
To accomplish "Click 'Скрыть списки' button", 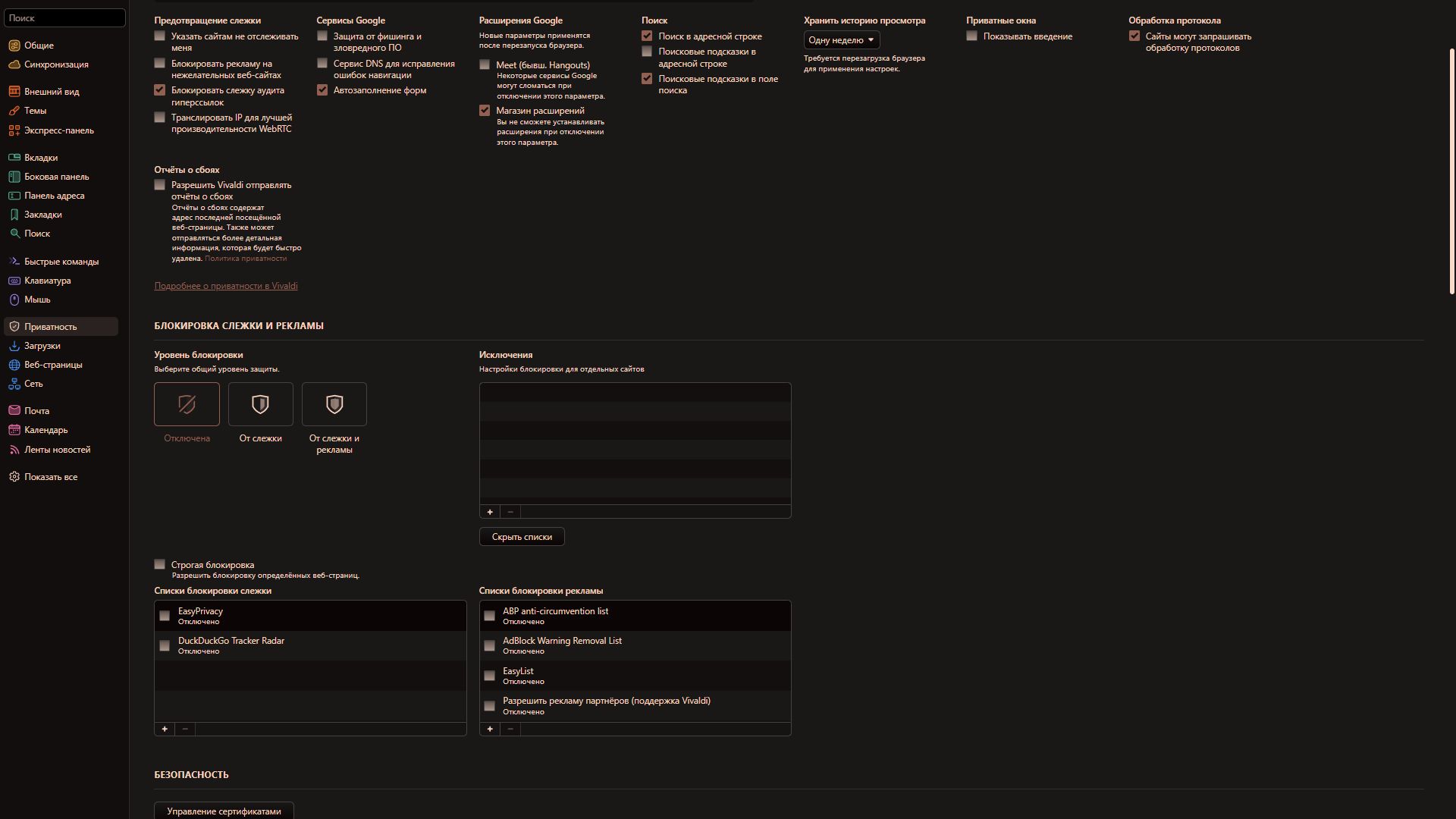I will tap(522, 537).
